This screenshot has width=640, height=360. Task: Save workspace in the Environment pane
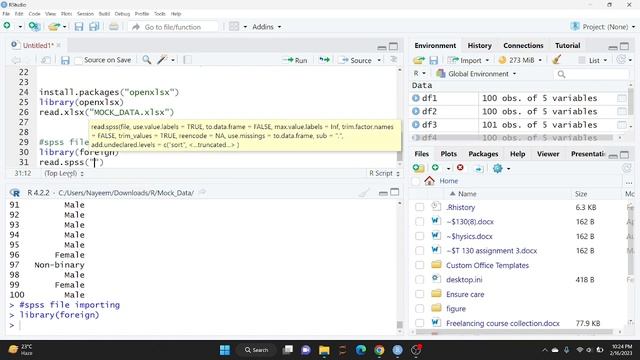(x=433, y=60)
